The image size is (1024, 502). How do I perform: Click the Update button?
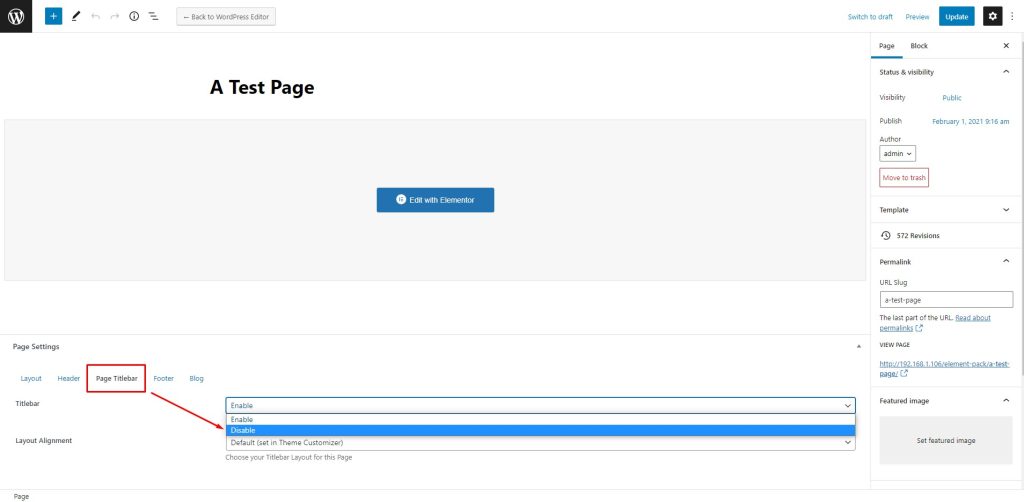pos(957,16)
